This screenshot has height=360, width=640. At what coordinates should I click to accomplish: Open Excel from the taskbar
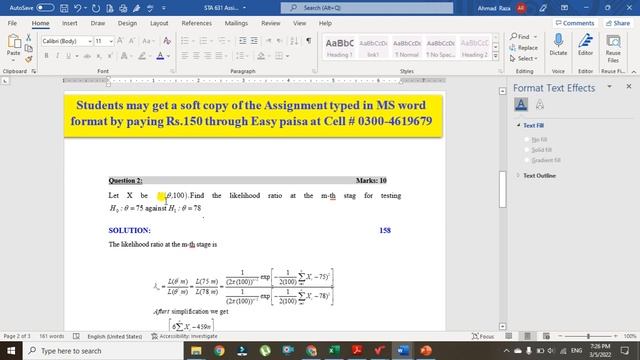coord(334,351)
